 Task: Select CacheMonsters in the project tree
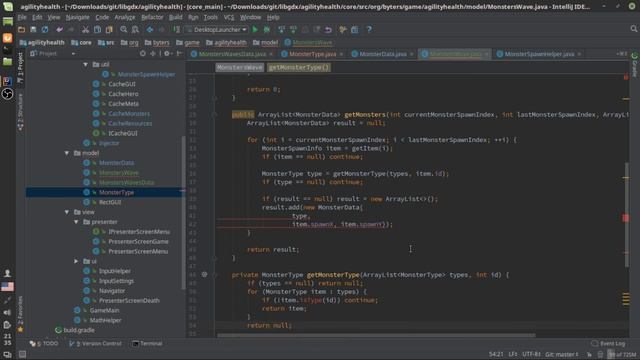[x=129, y=113]
